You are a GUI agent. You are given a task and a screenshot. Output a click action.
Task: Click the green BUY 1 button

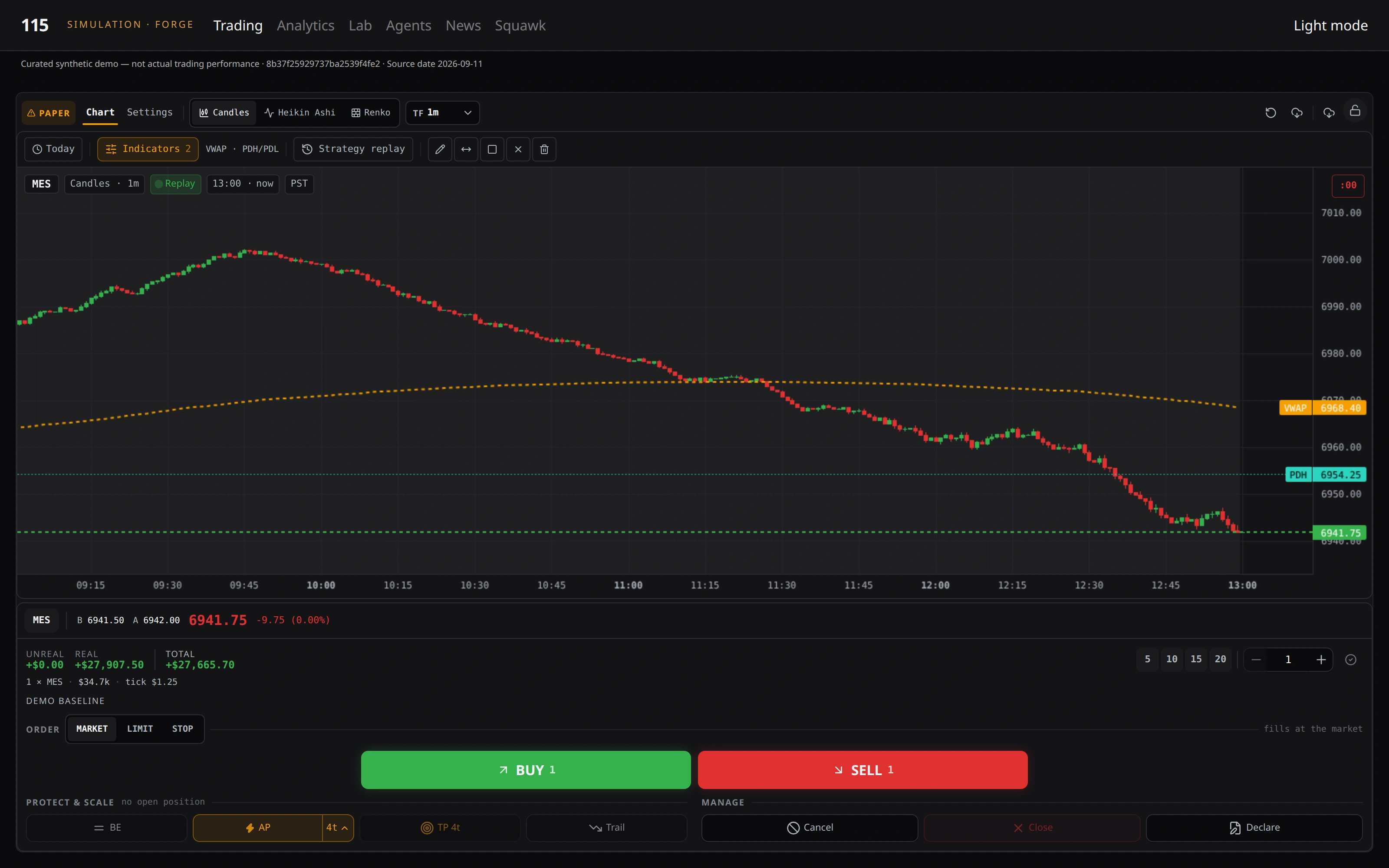click(526, 770)
